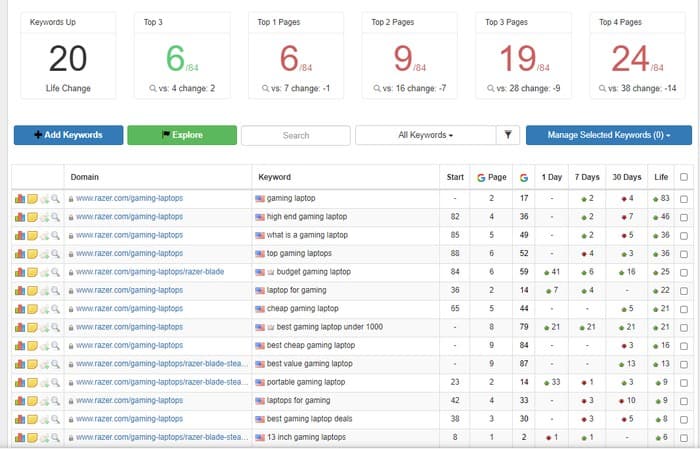700x449 pixels.
Task: Click the filter funnel icon
Action: (x=508, y=135)
